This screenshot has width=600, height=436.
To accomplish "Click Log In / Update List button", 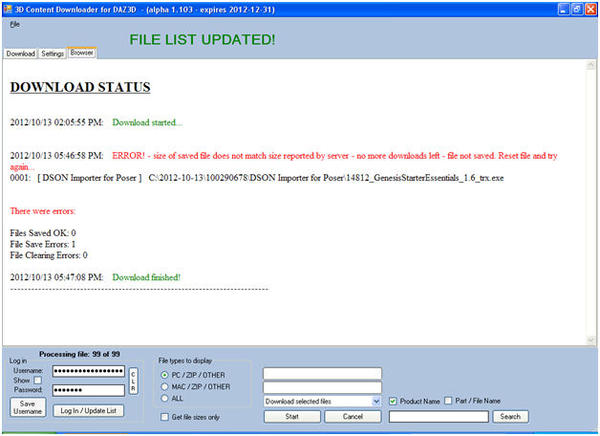I will coord(88,411).
